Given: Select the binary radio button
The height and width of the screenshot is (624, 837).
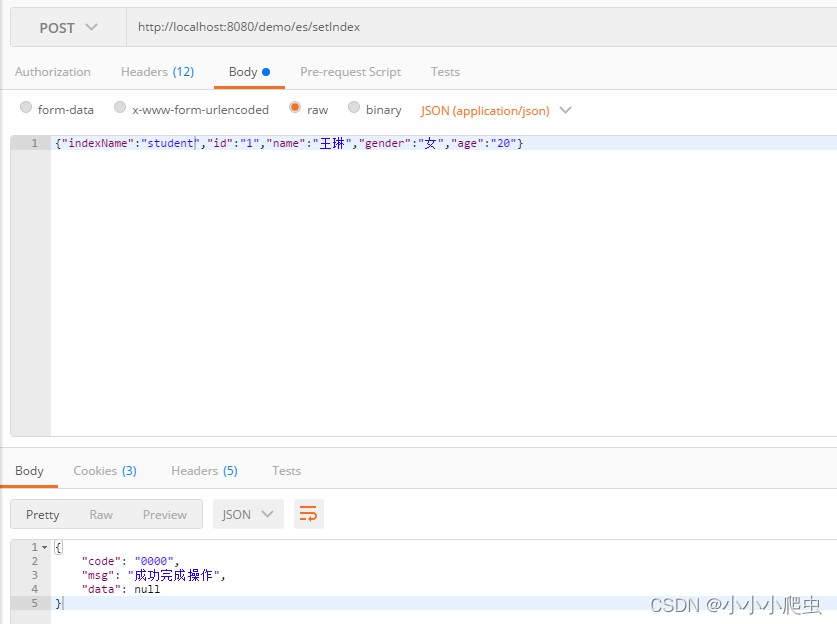Looking at the screenshot, I should (354, 107).
